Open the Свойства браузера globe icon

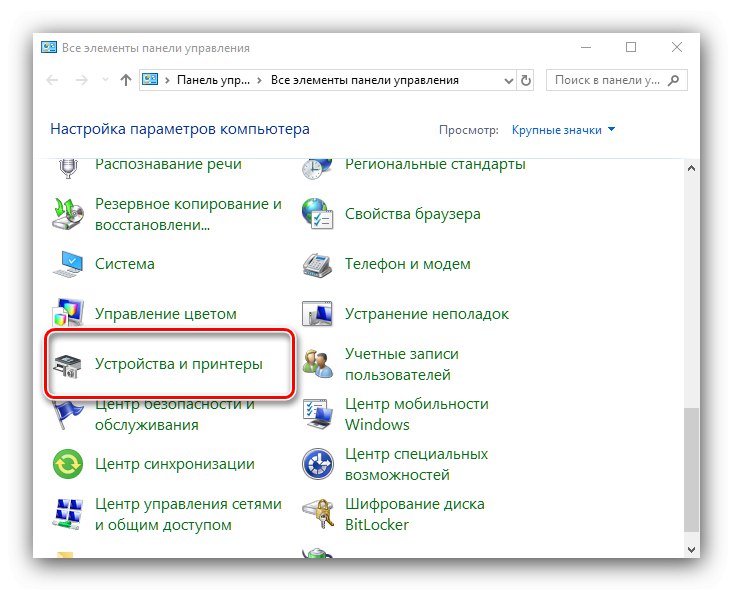pyautogui.click(x=317, y=214)
